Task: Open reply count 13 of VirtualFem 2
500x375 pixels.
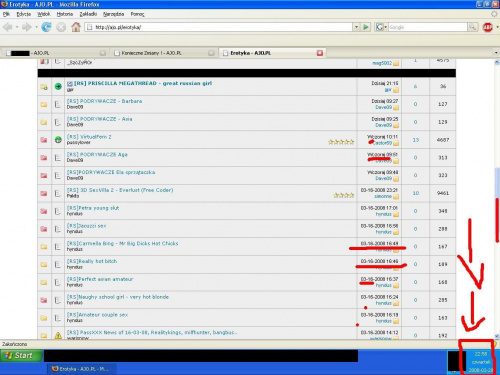Action: (x=416, y=140)
